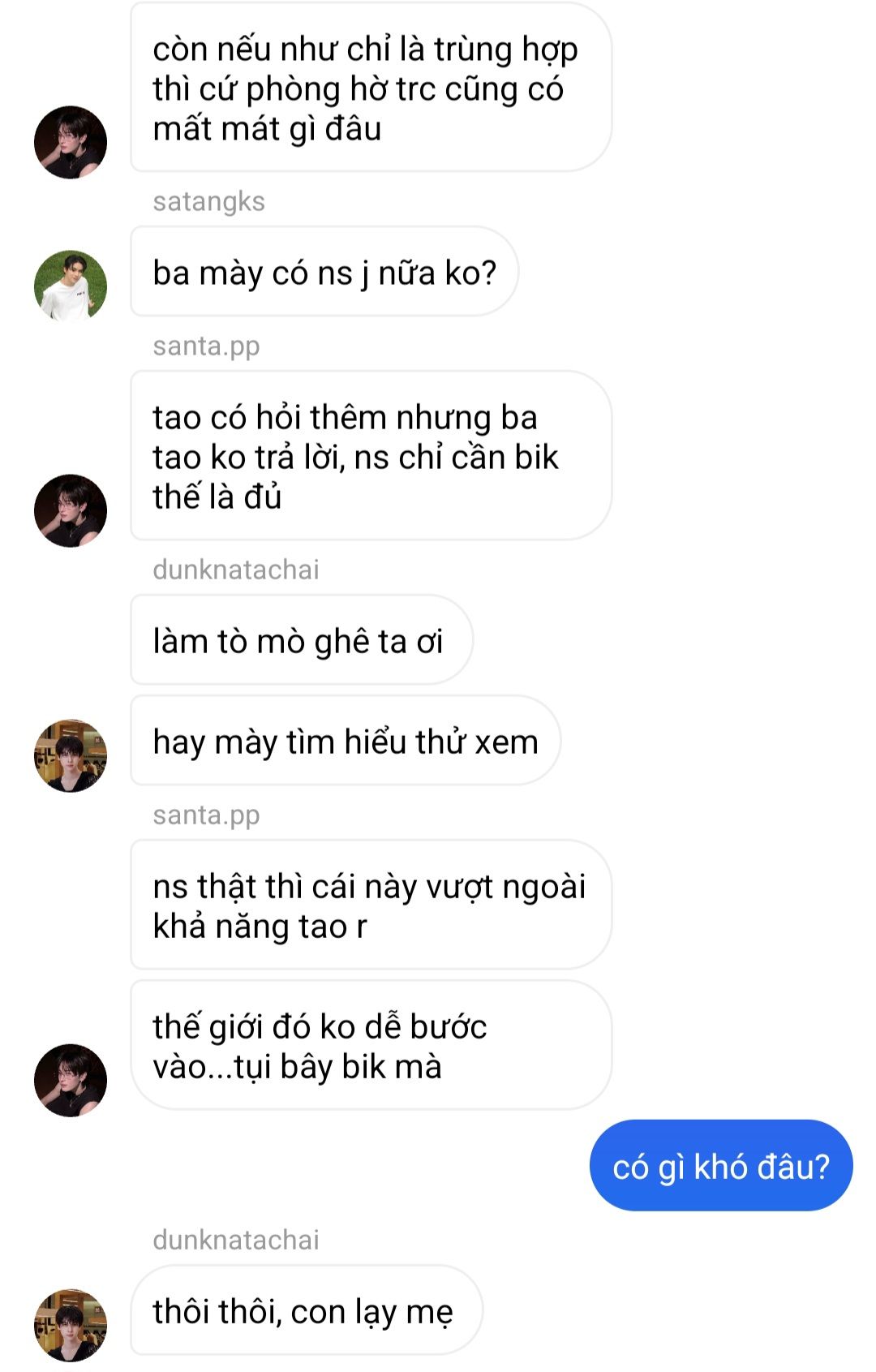Tap santa.pp name above 'ns thật thì cái này'
The image size is (876, 1372).
tap(207, 815)
